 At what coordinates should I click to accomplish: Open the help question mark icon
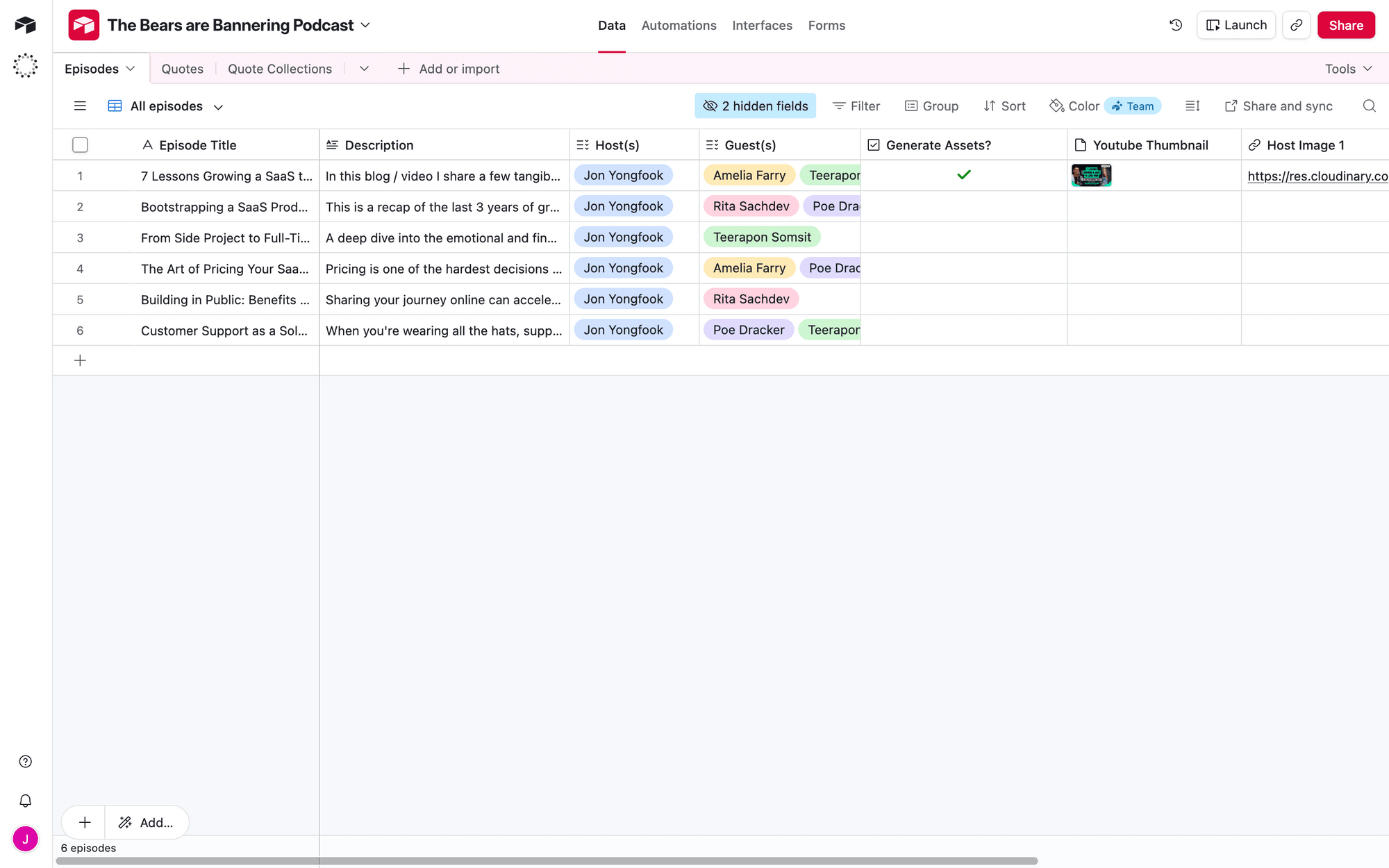point(25,762)
